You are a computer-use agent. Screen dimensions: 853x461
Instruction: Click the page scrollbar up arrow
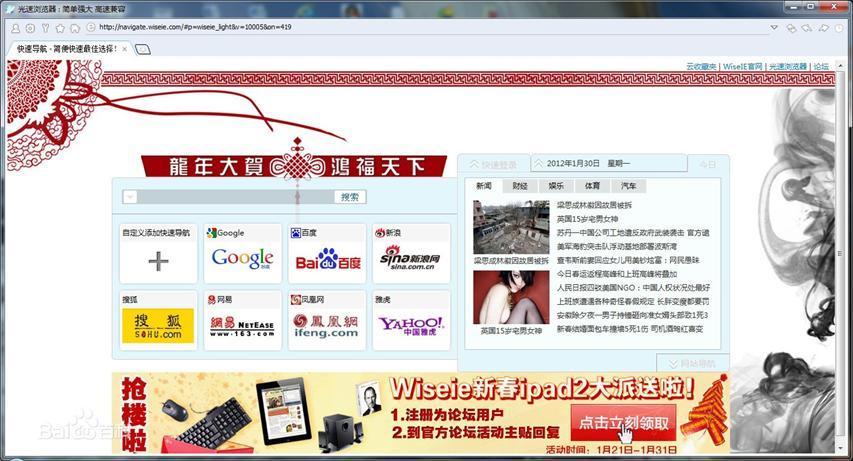pos(841,65)
